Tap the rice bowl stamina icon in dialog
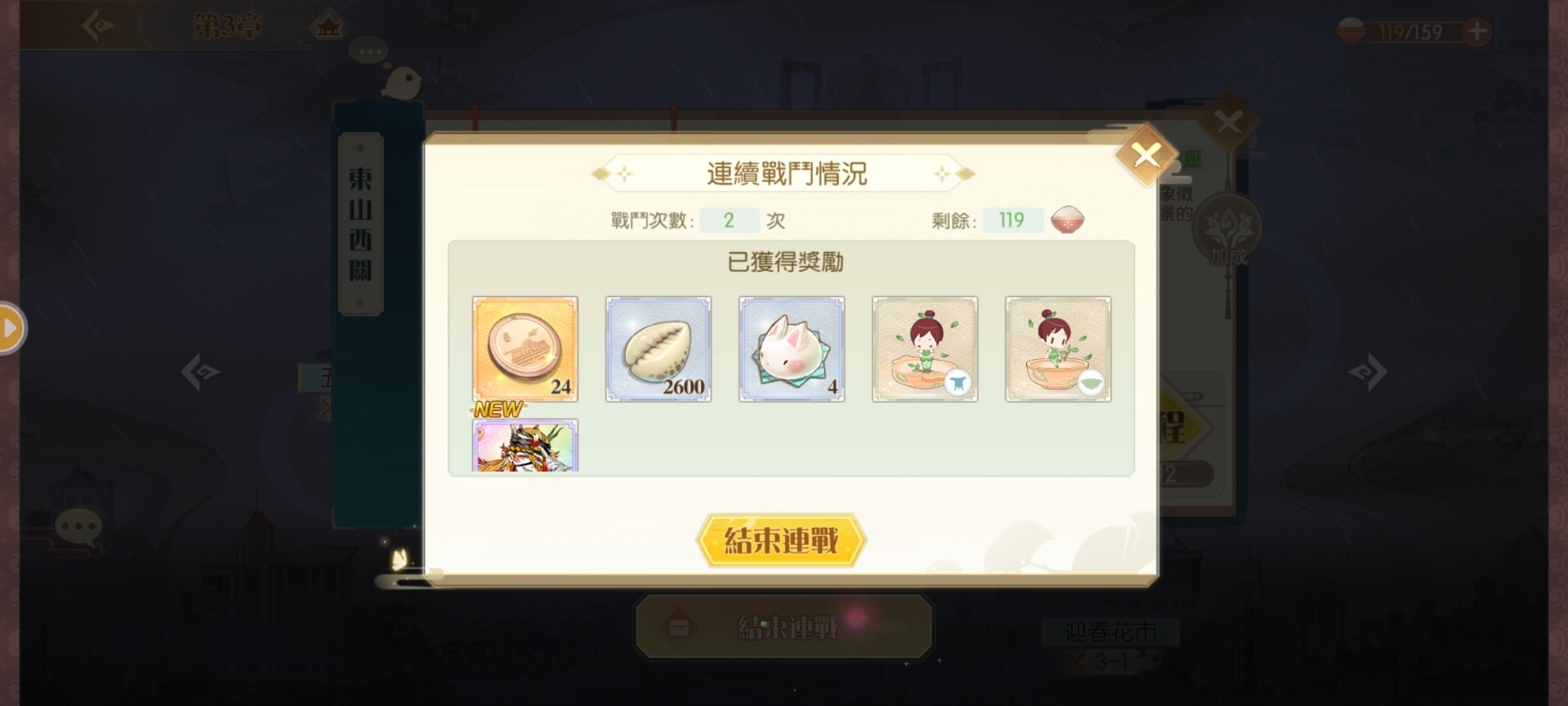 (x=1068, y=220)
